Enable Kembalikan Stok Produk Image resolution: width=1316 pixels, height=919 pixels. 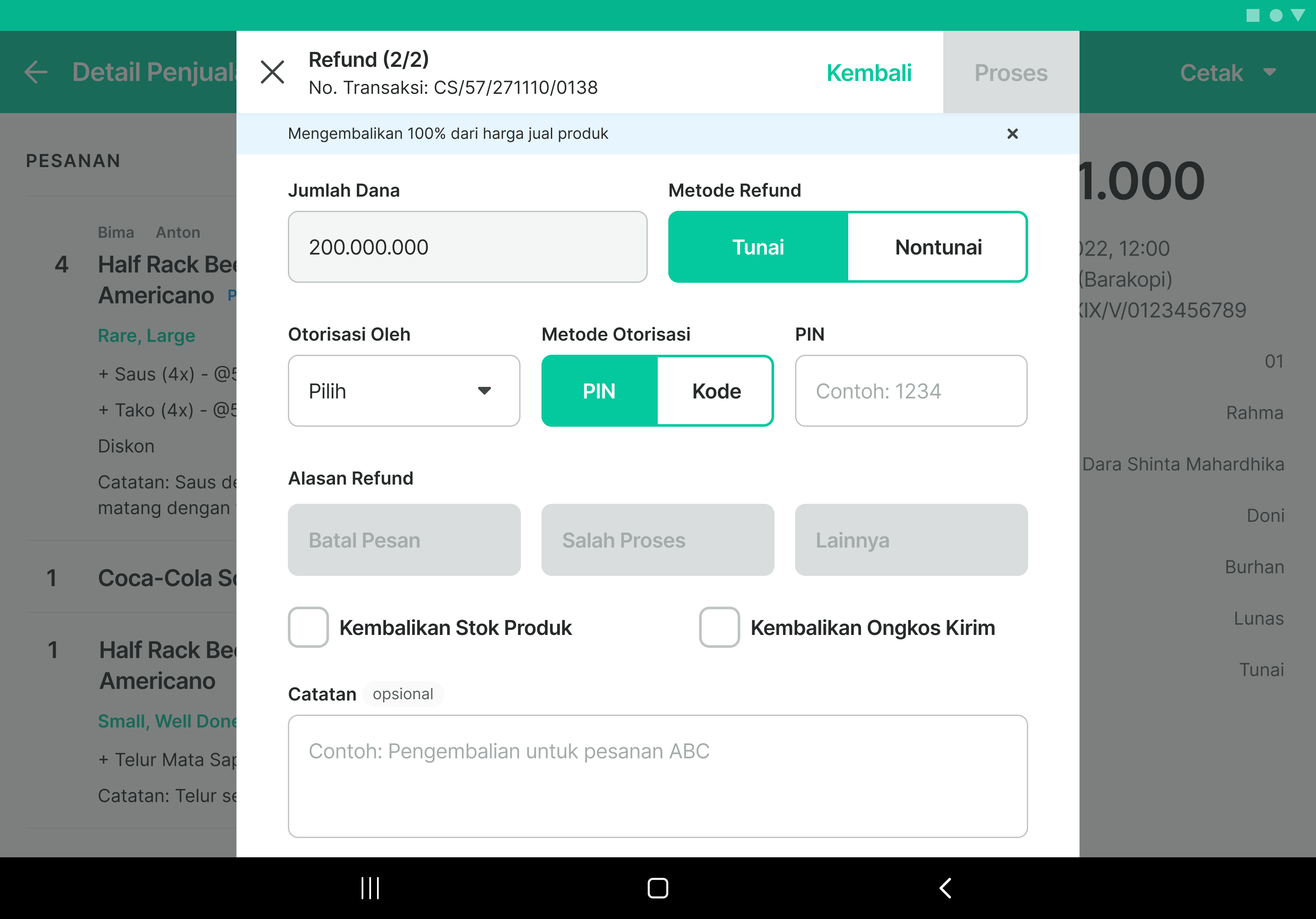(x=308, y=627)
